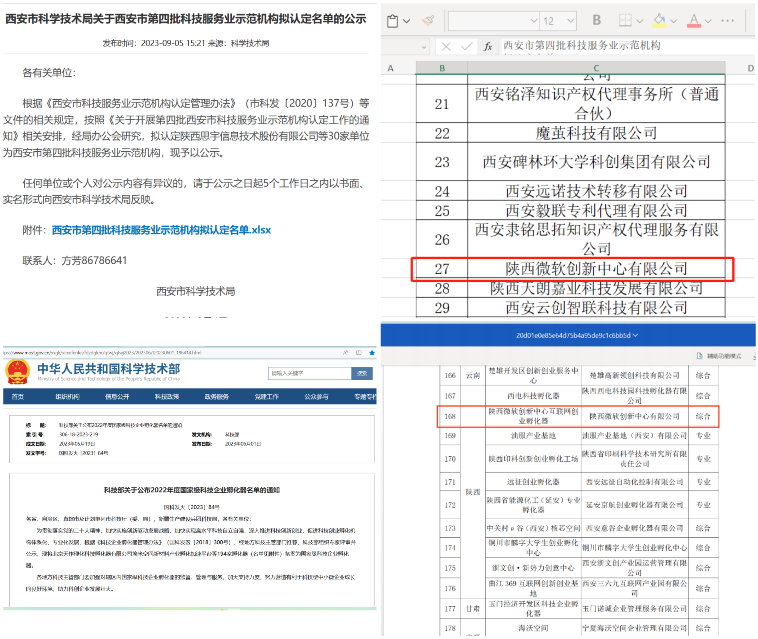758x639 pixels.
Task: Open the fill color dropdown arrow
Action: click(675, 20)
